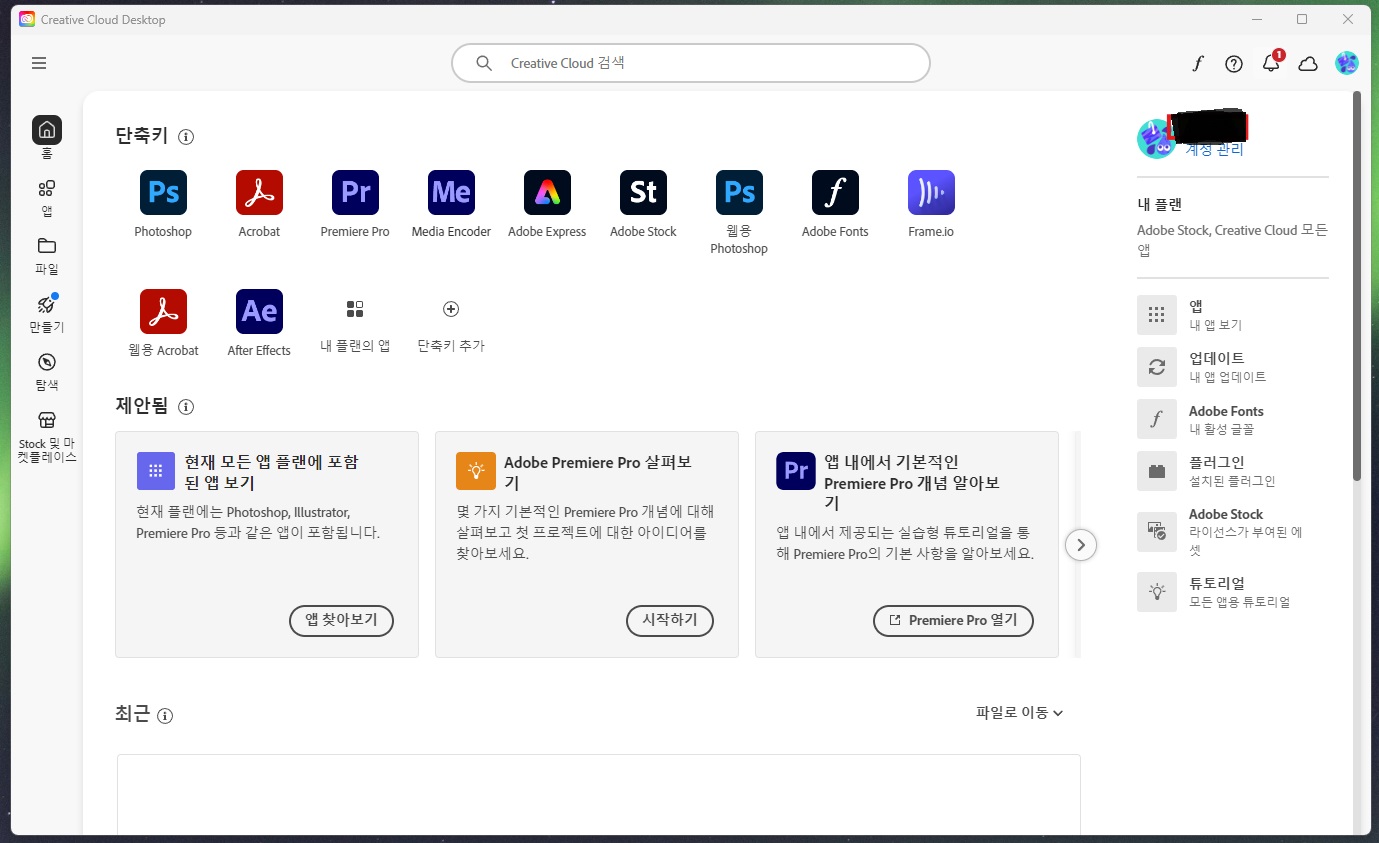Open Files (파일) in left sidebar
The width and height of the screenshot is (1379, 843).
pyautogui.click(x=47, y=256)
